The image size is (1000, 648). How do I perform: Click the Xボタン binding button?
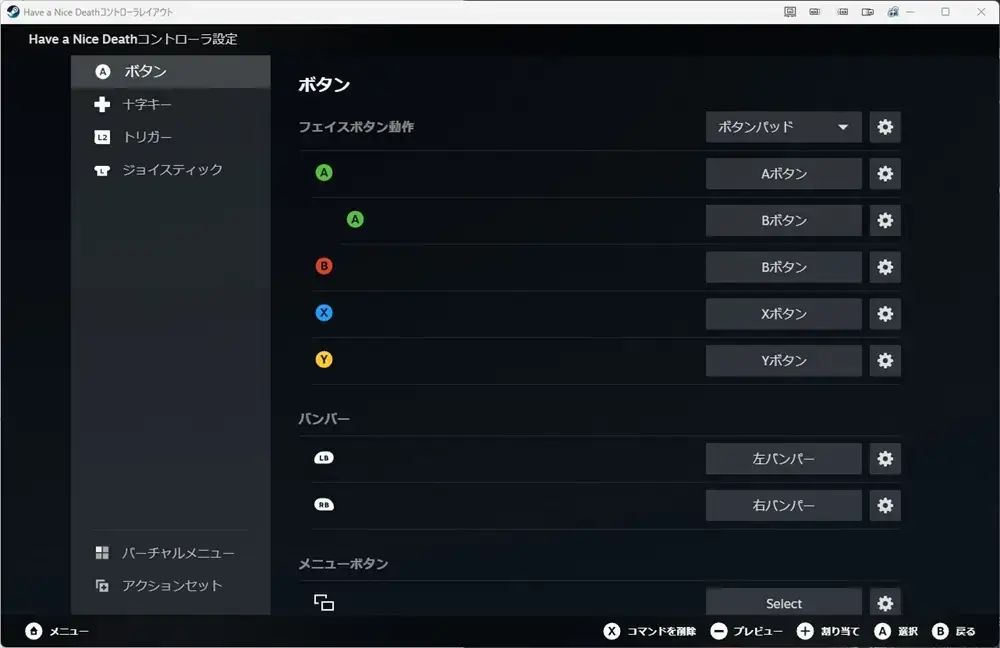[x=783, y=314]
